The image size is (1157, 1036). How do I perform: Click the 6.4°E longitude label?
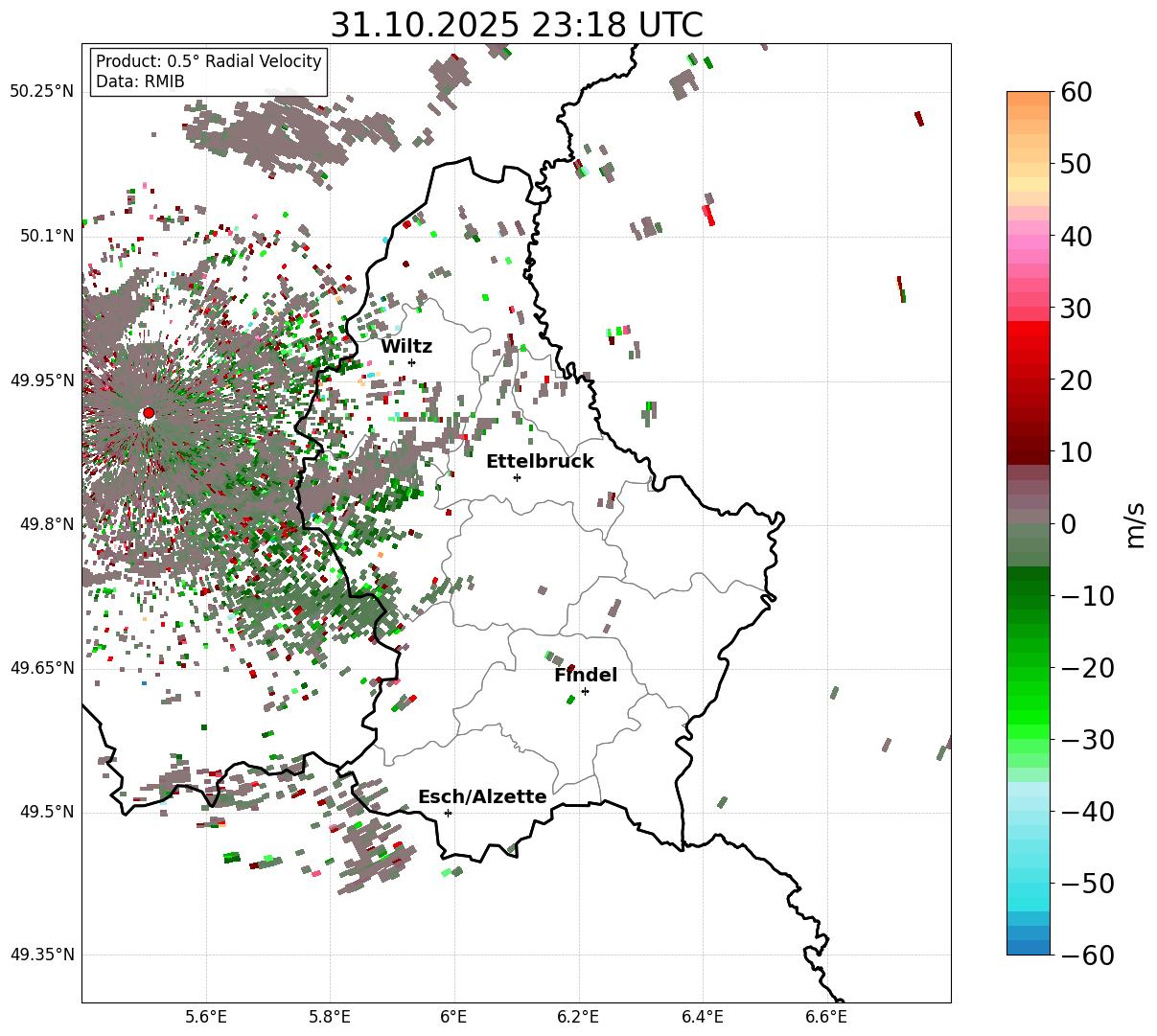(x=703, y=1017)
